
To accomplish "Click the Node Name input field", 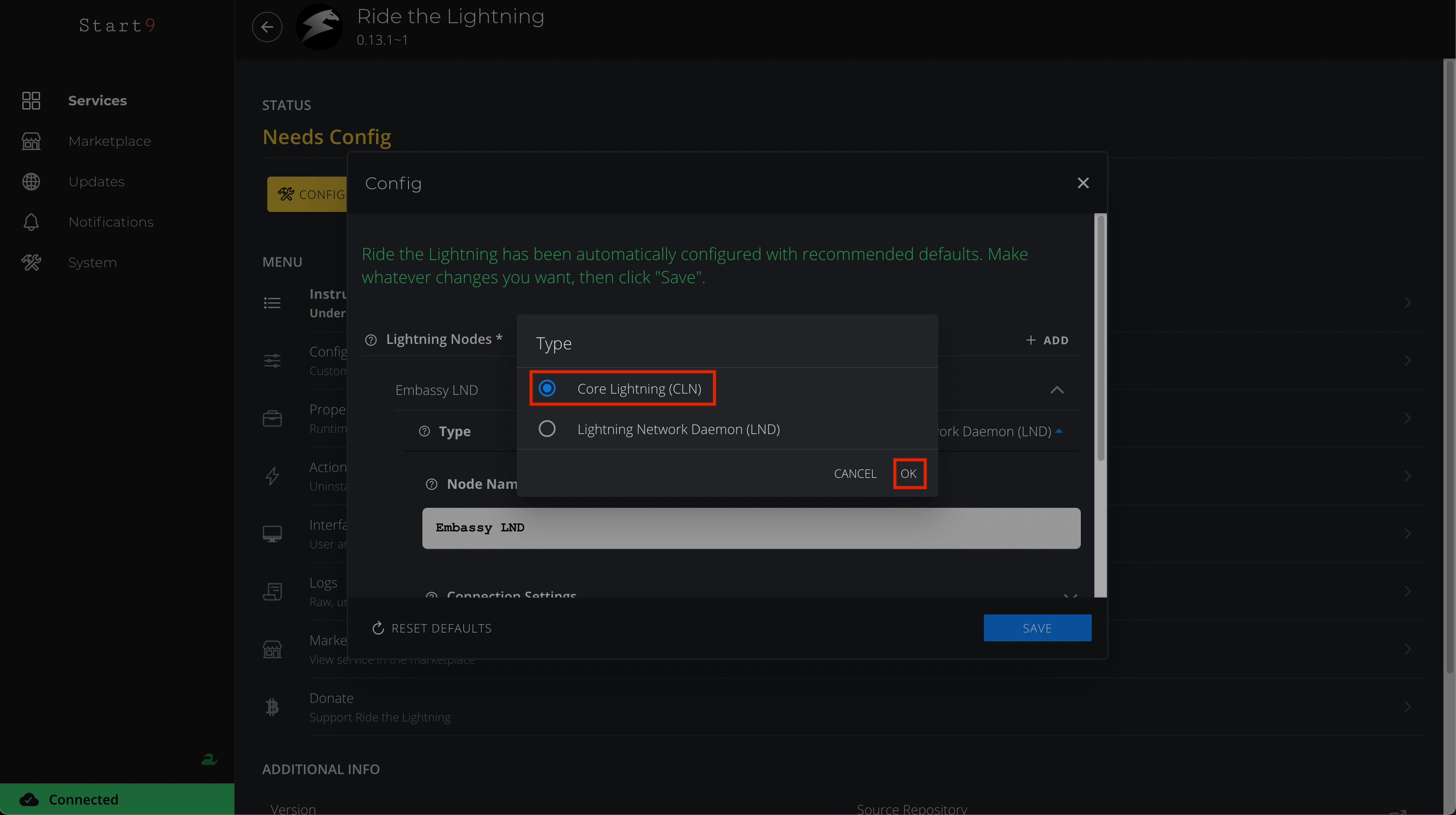I will (751, 528).
